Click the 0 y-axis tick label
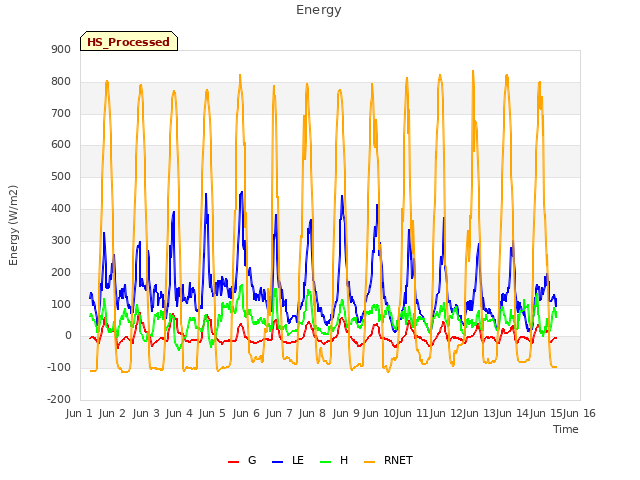The image size is (640, 480). point(68,336)
